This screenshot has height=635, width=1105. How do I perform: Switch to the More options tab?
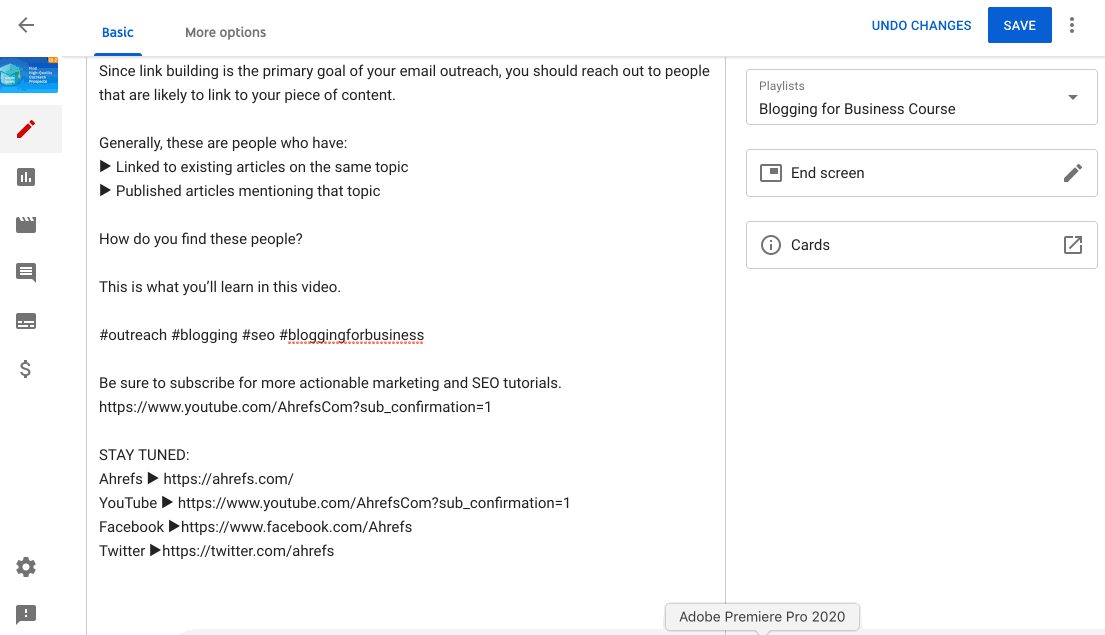225,32
